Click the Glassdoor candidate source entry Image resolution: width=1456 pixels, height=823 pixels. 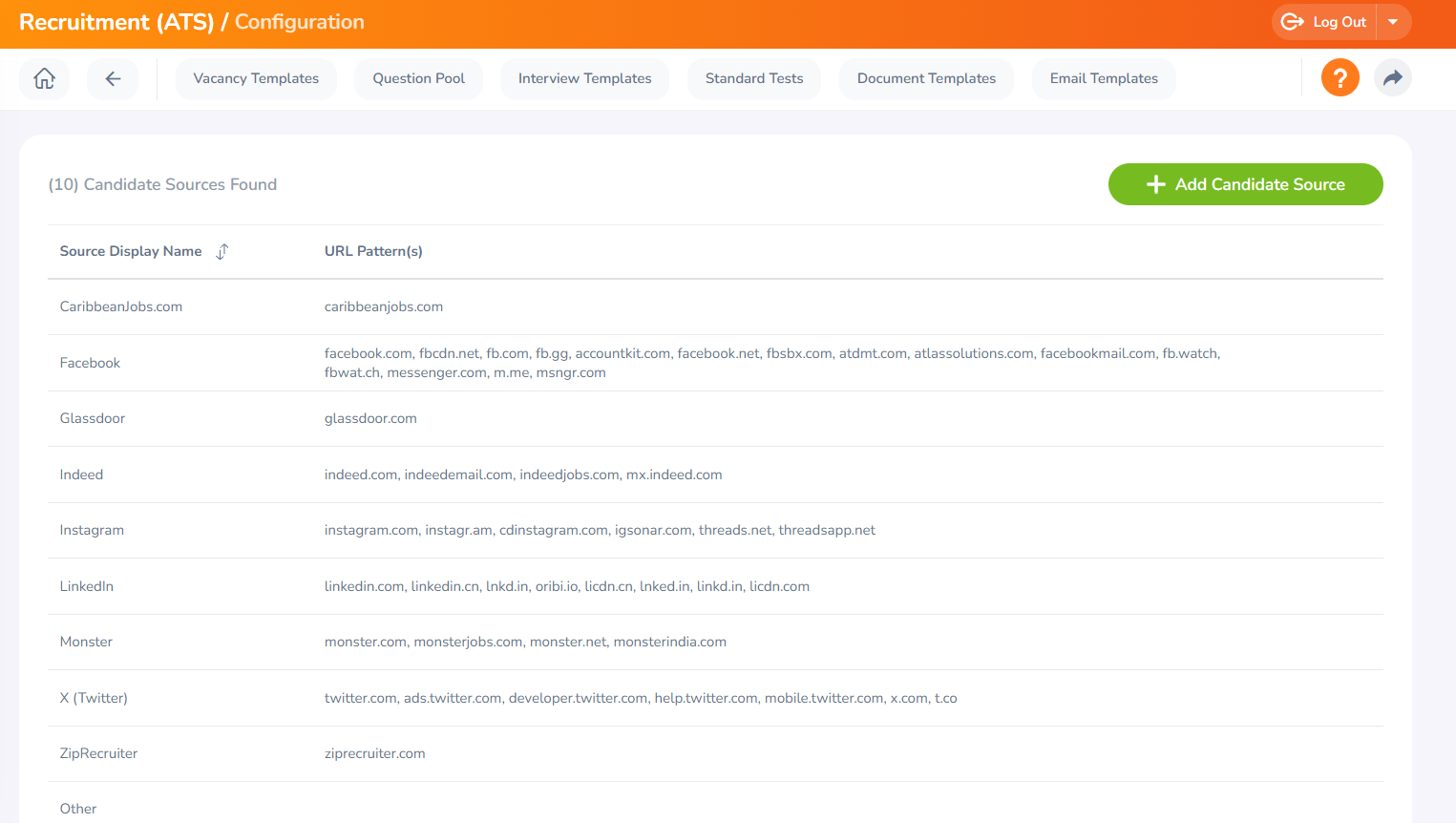[x=93, y=418]
